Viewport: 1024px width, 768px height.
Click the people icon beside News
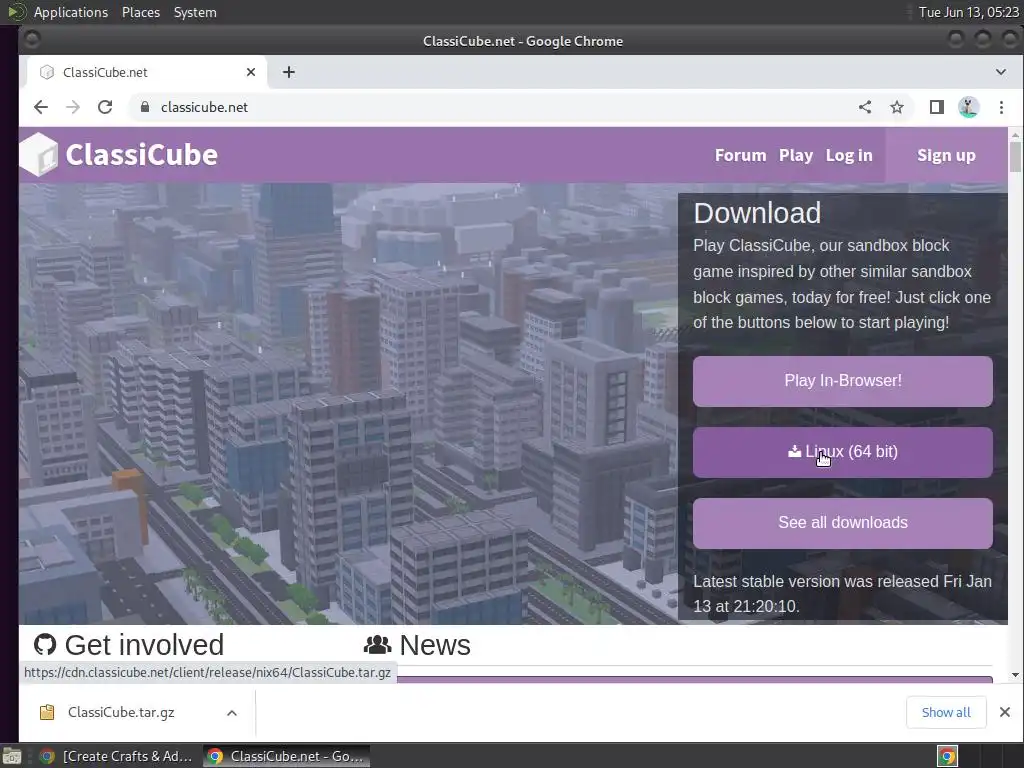[x=377, y=645]
